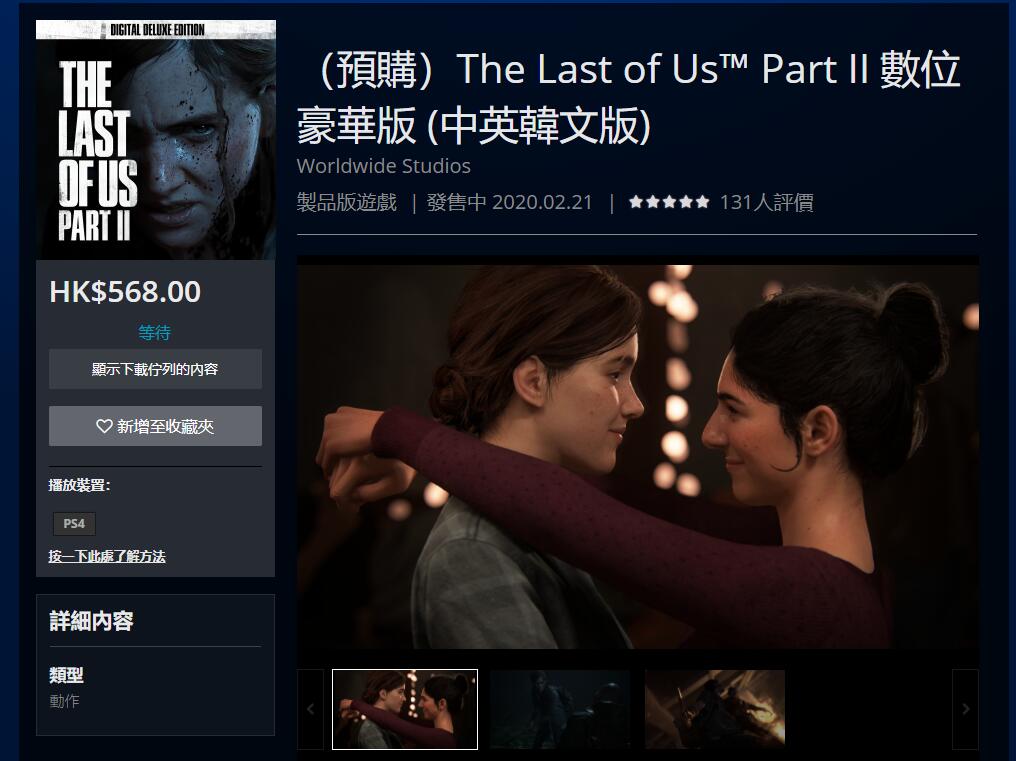Screen dimensions: 1016x761
Task: Click the heart icon on 新增至收藏夾
Action: [x=104, y=426]
